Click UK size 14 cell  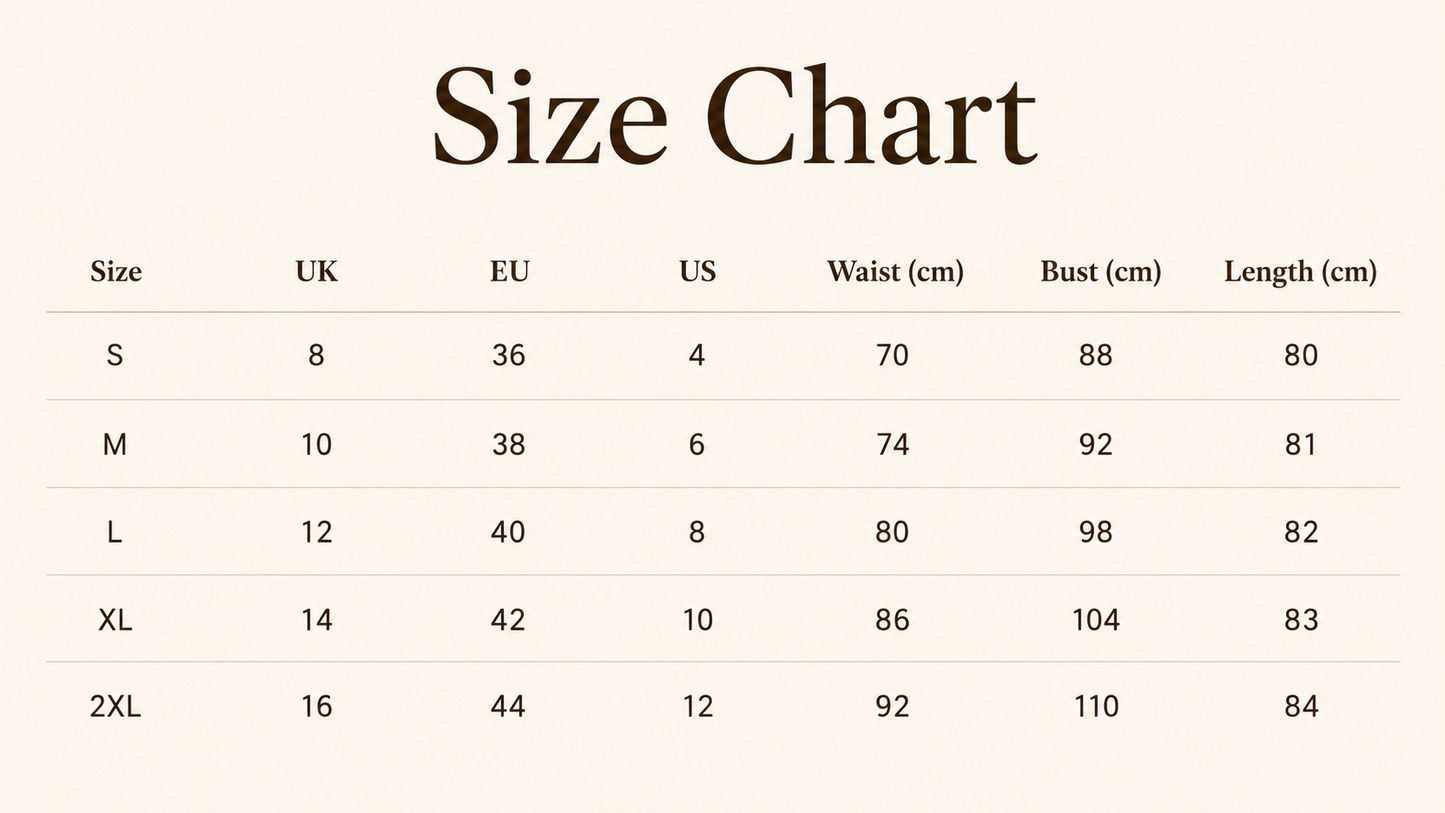[317, 620]
